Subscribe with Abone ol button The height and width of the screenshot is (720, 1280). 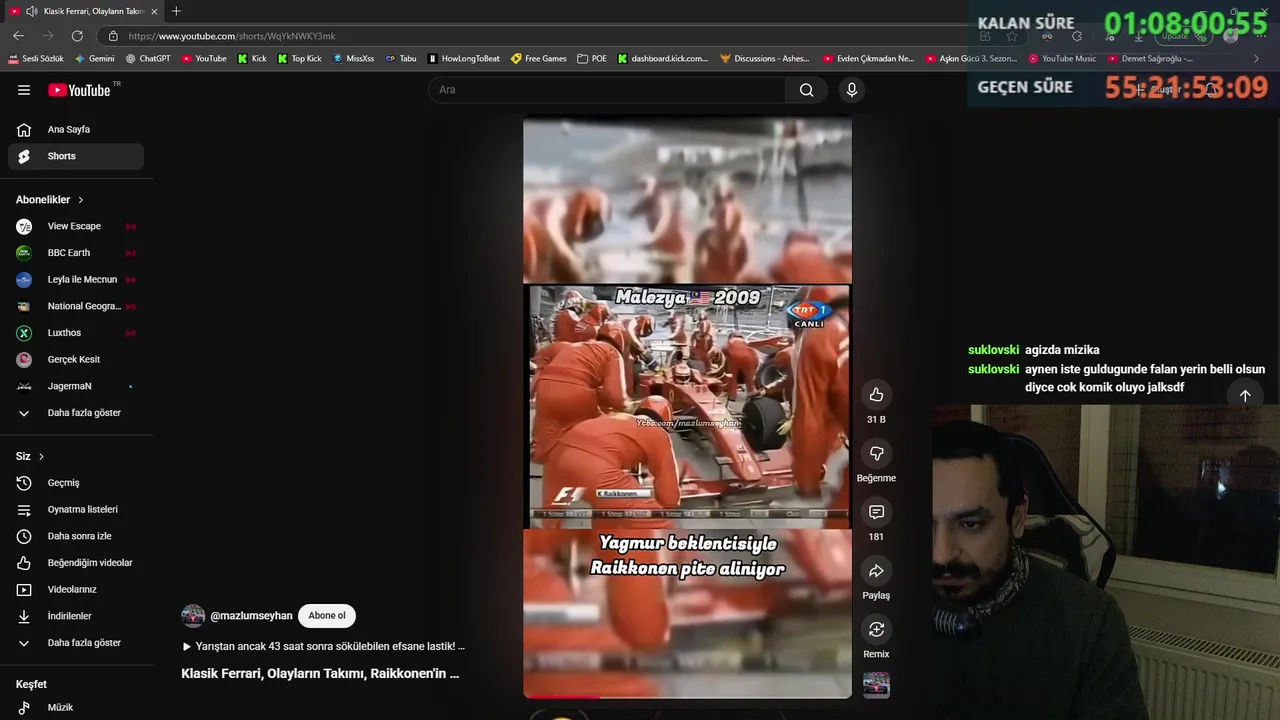tap(327, 616)
